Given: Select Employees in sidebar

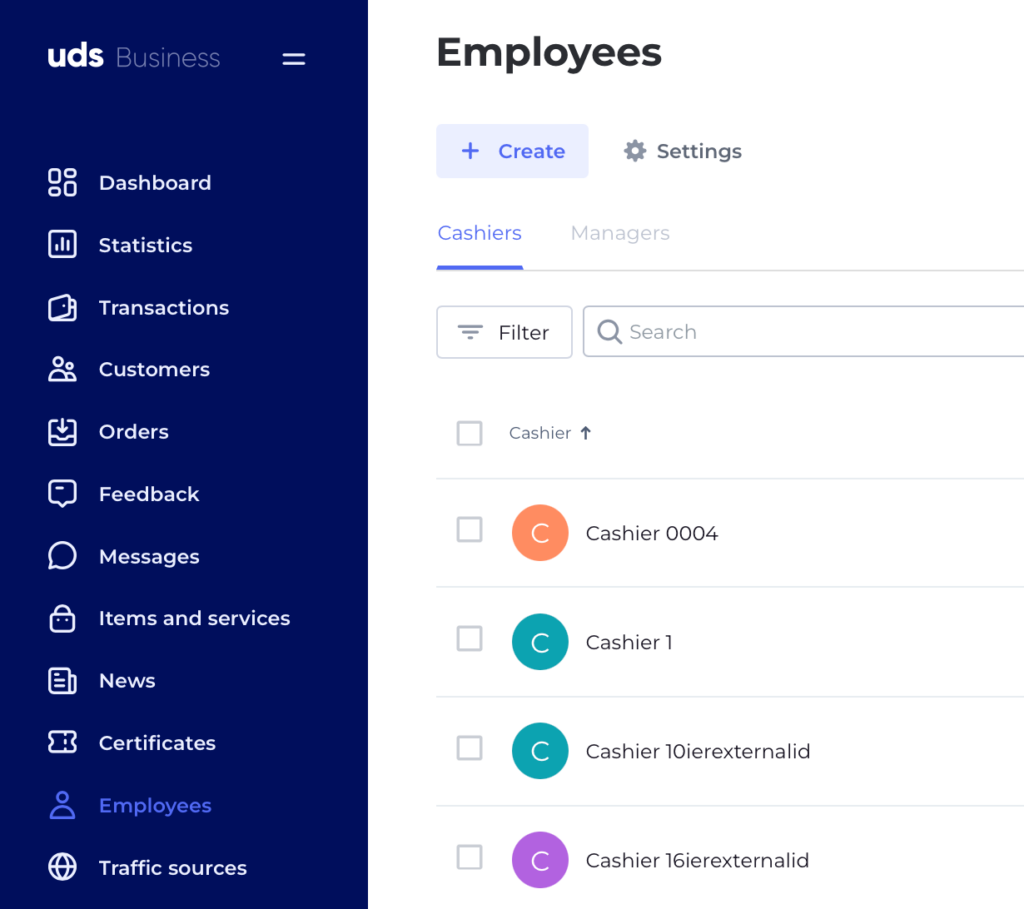Looking at the screenshot, I should [155, 805].
